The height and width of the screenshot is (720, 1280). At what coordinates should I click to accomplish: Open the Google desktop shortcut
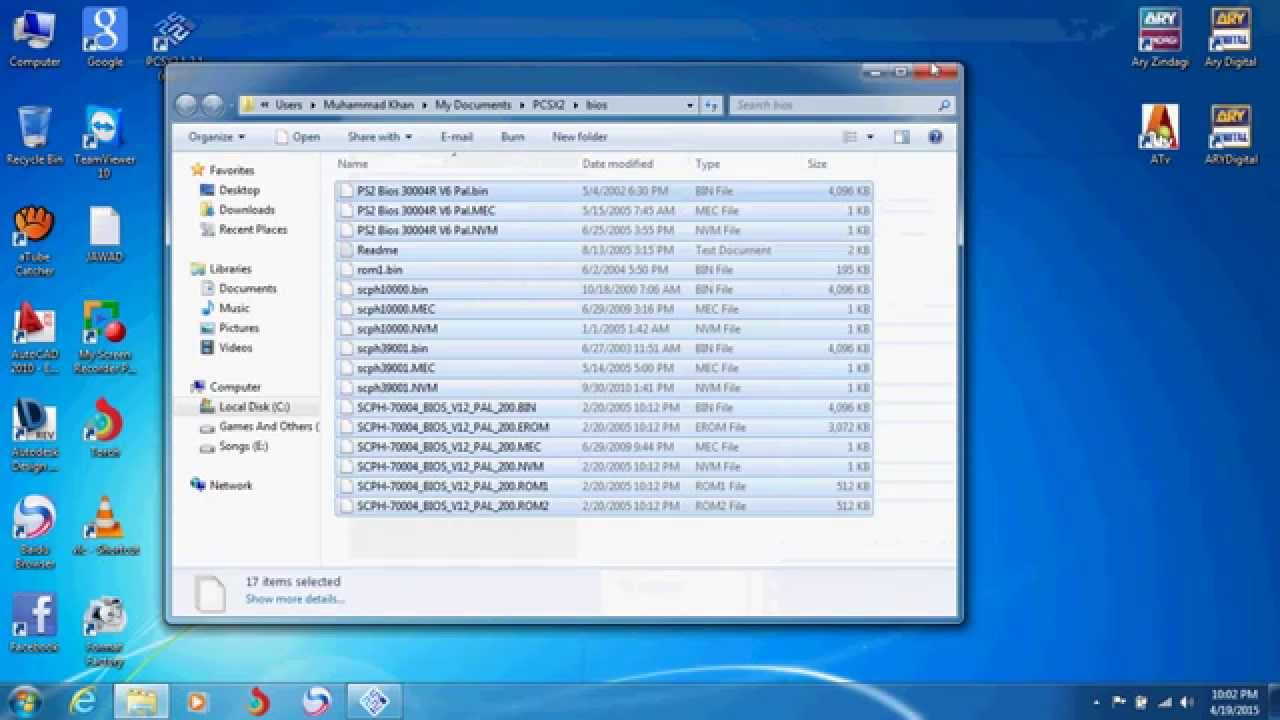pos(104,38)
